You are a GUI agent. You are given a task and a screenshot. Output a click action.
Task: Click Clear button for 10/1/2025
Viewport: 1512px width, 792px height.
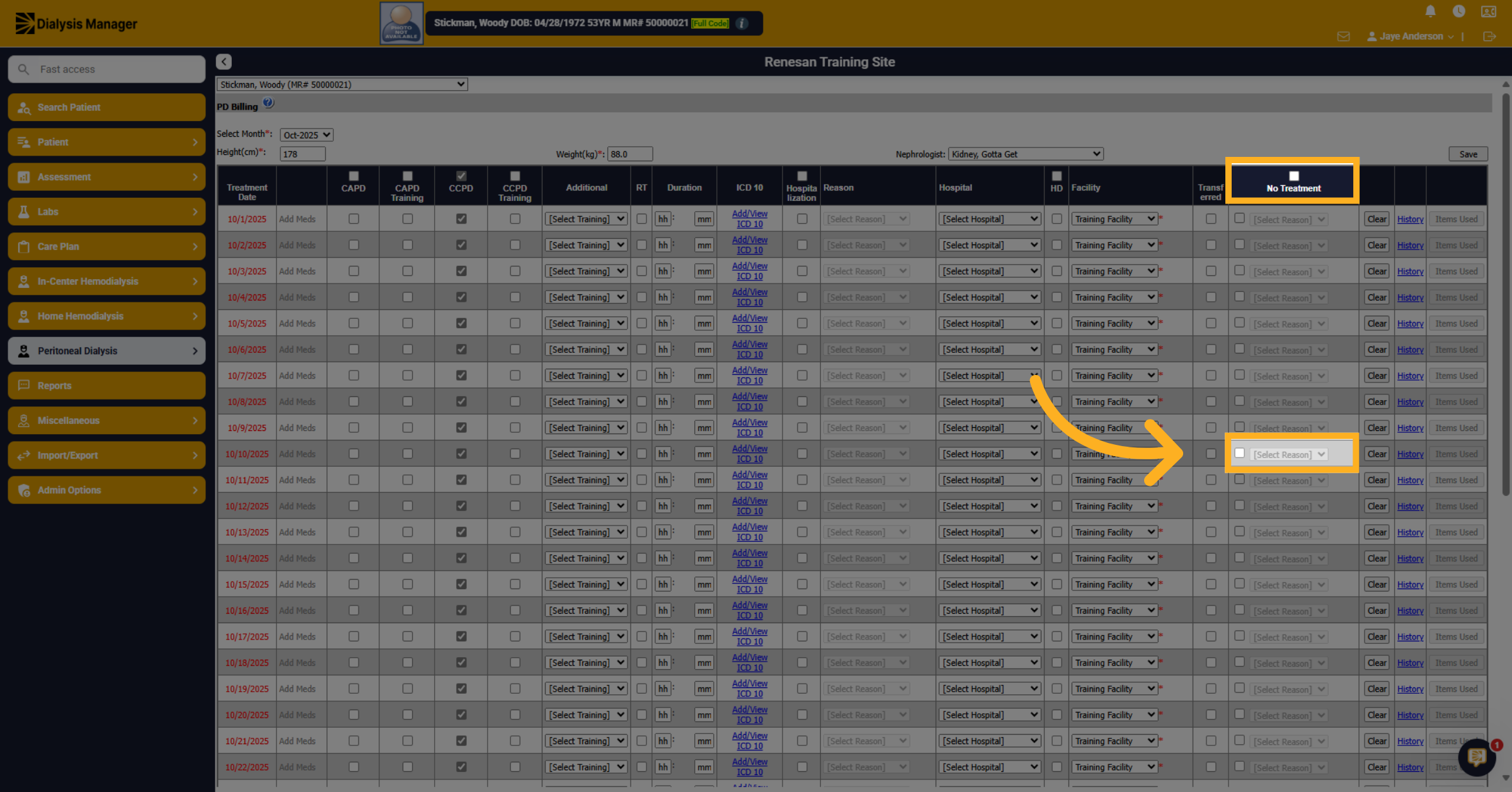coord(1377,219)
